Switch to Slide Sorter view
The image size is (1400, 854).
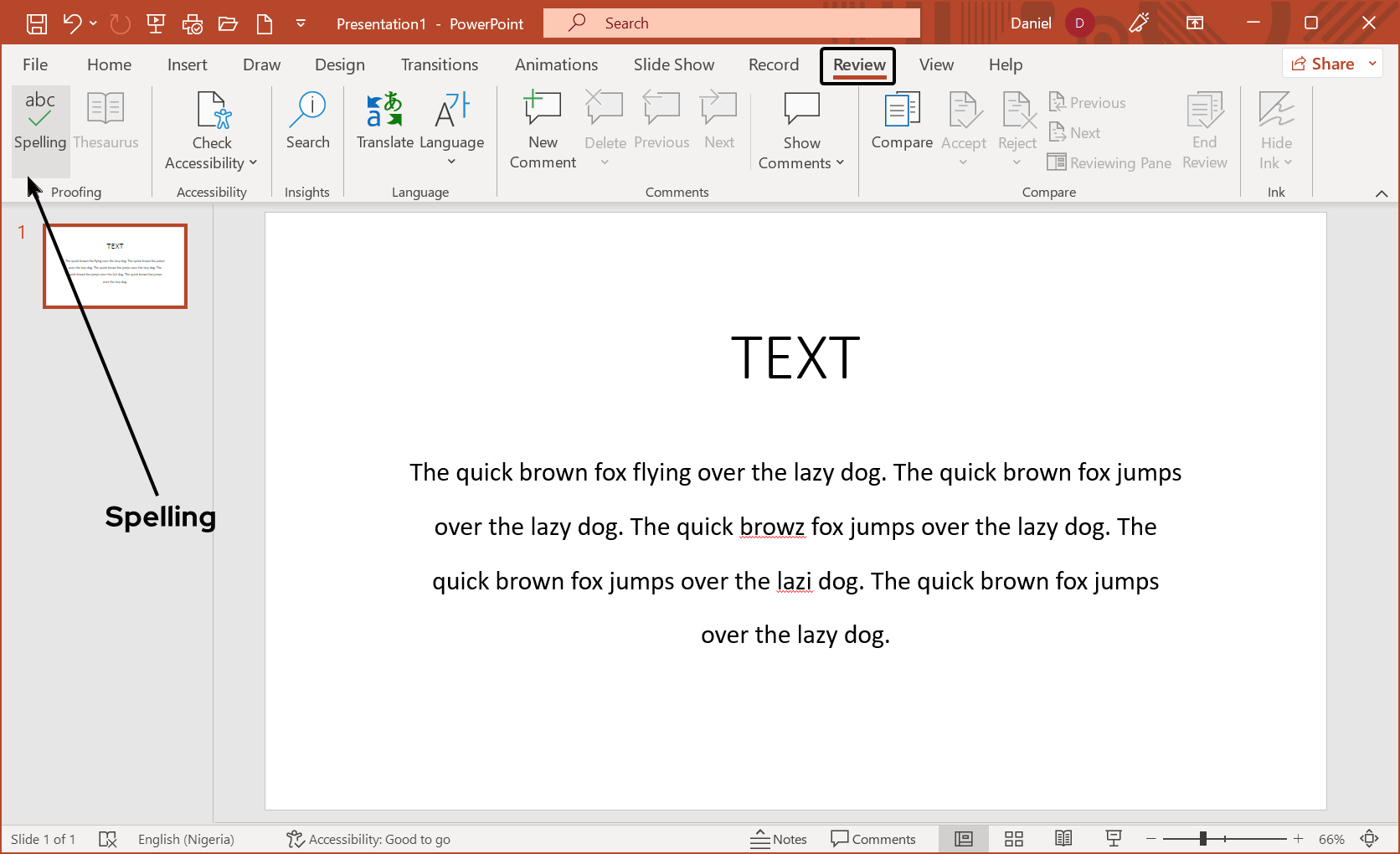[1013, 838]
